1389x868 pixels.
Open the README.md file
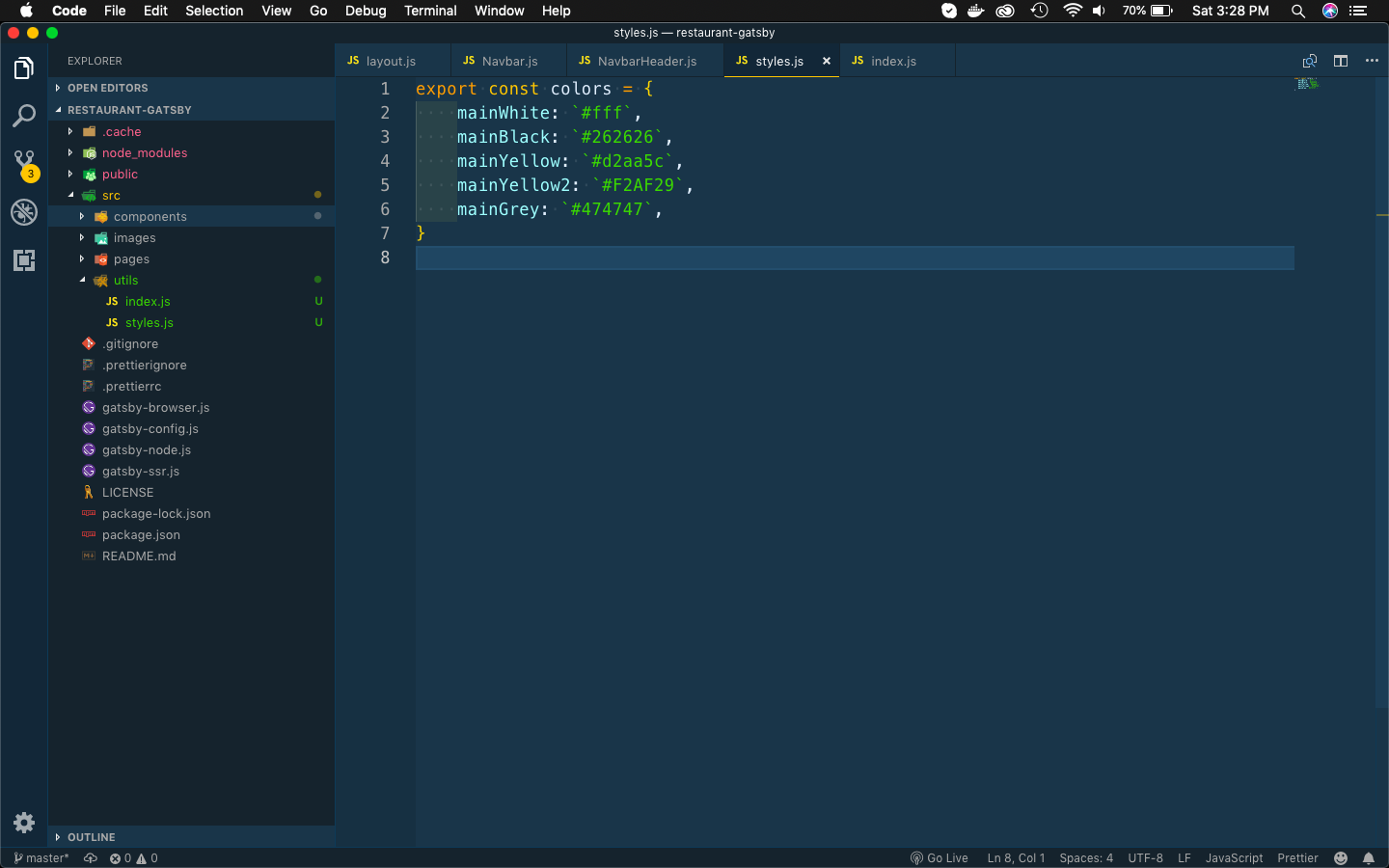[191, 556]
